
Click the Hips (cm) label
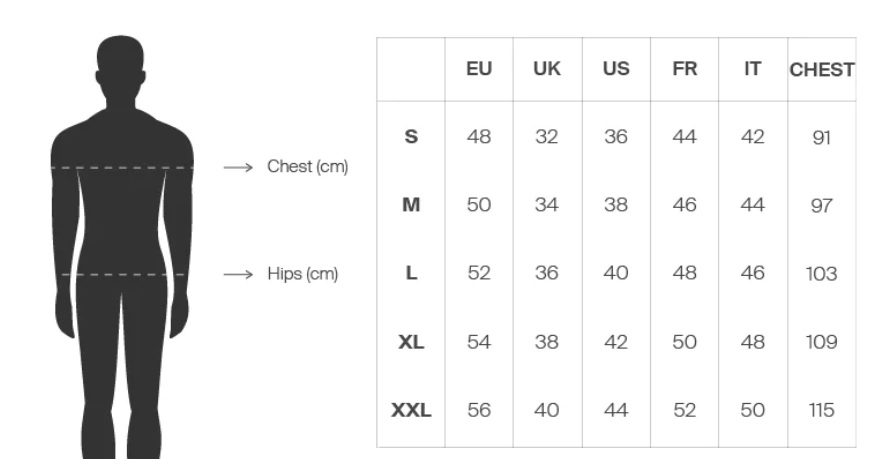[303, 274]
